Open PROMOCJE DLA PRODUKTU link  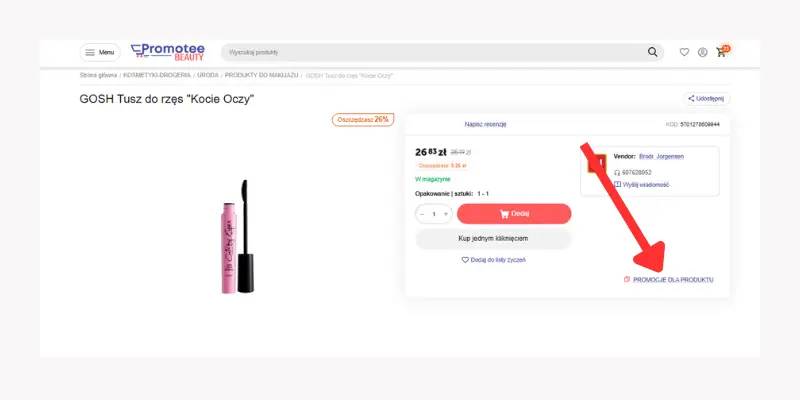672,279
